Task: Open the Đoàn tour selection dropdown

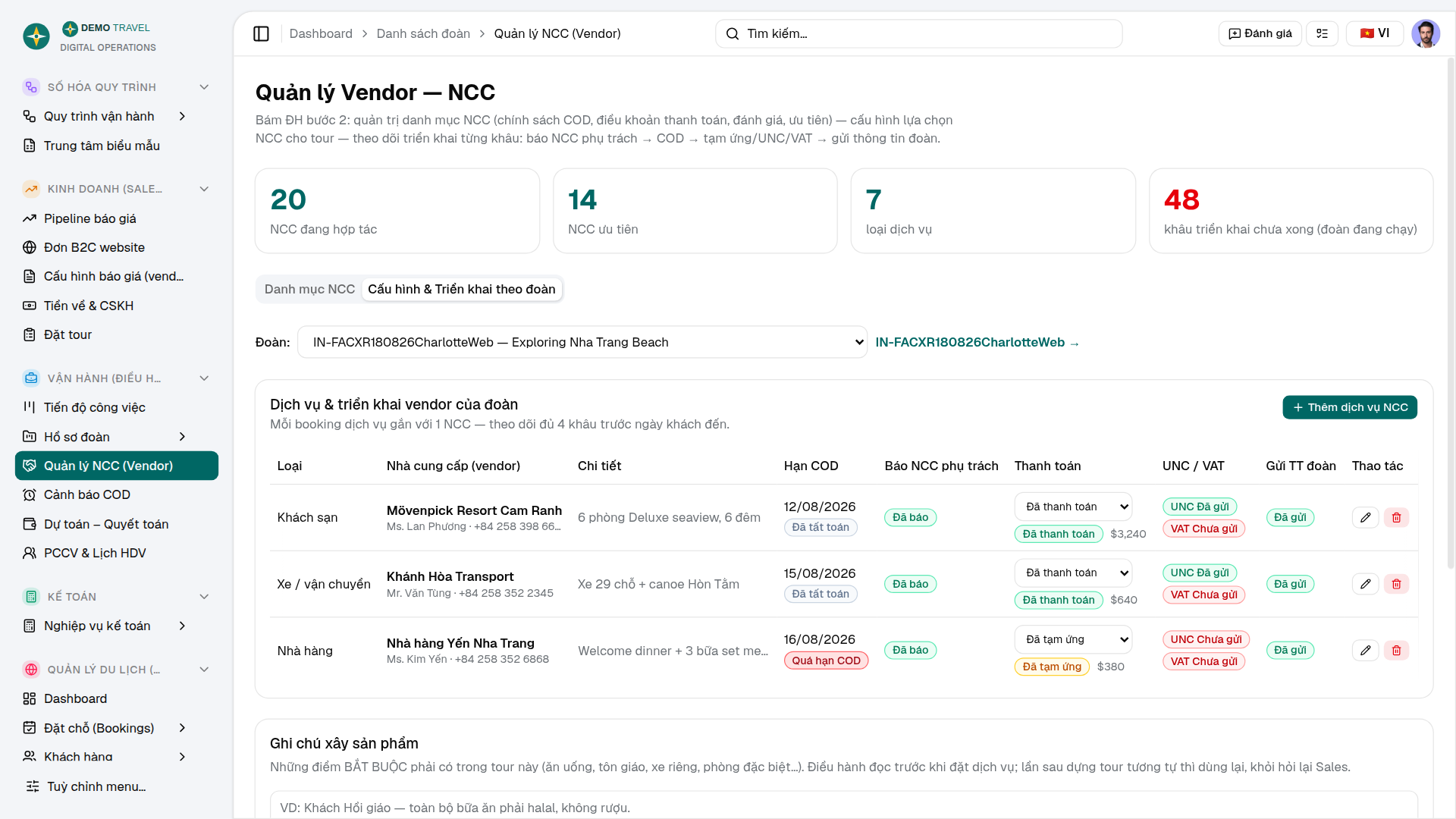Action: (x=582, y=342)
